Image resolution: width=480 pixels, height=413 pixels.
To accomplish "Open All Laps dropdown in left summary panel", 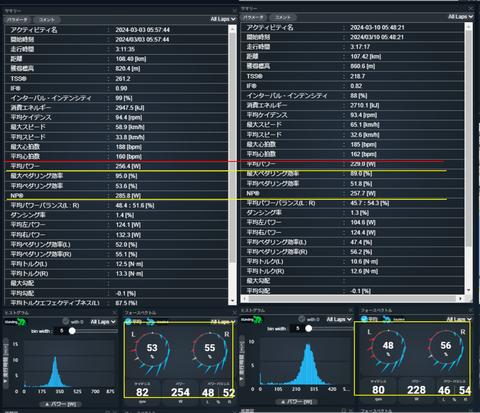I will pyautogui.click(x=223, y=19).
